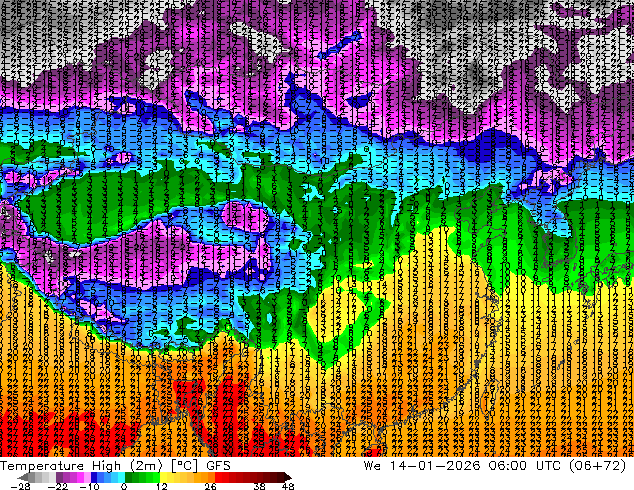
Task: Pick the bright yellow legend swatch
Action: click(163, 477)
